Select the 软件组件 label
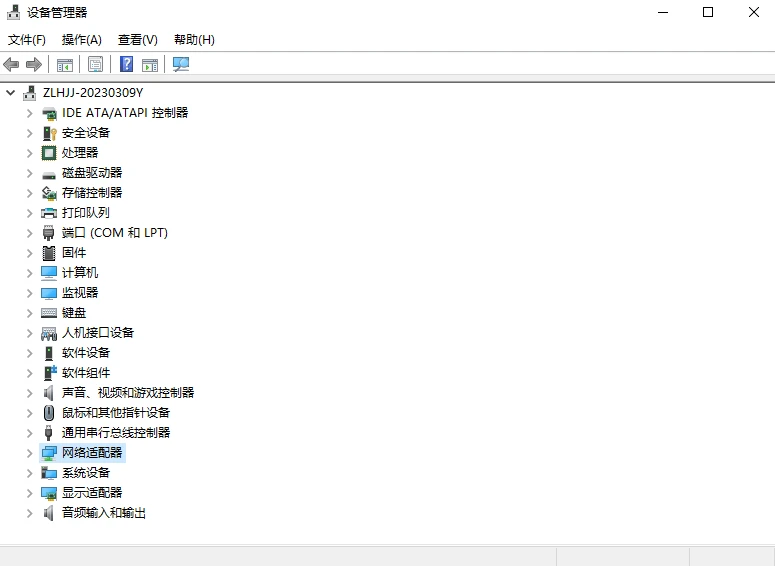Screen dimensions: 775x566 (86, 373)
